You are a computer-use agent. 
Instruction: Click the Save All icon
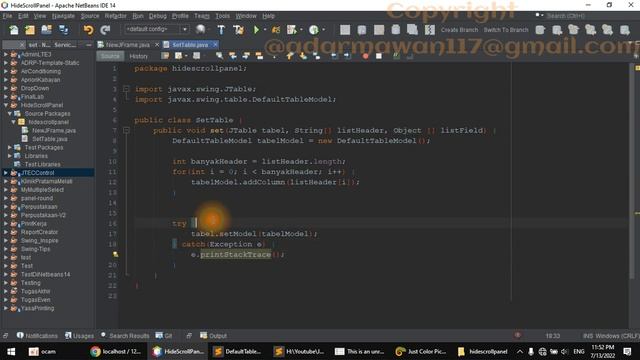click(x=64, y=30)
